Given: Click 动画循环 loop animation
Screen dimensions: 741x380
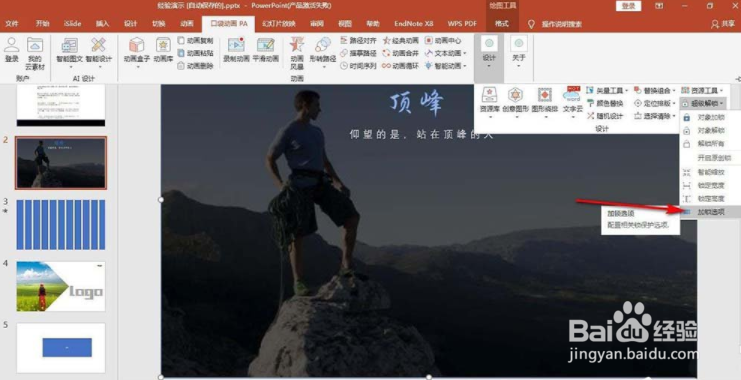Looking at the screenshot, I should [x=401, y=66].
